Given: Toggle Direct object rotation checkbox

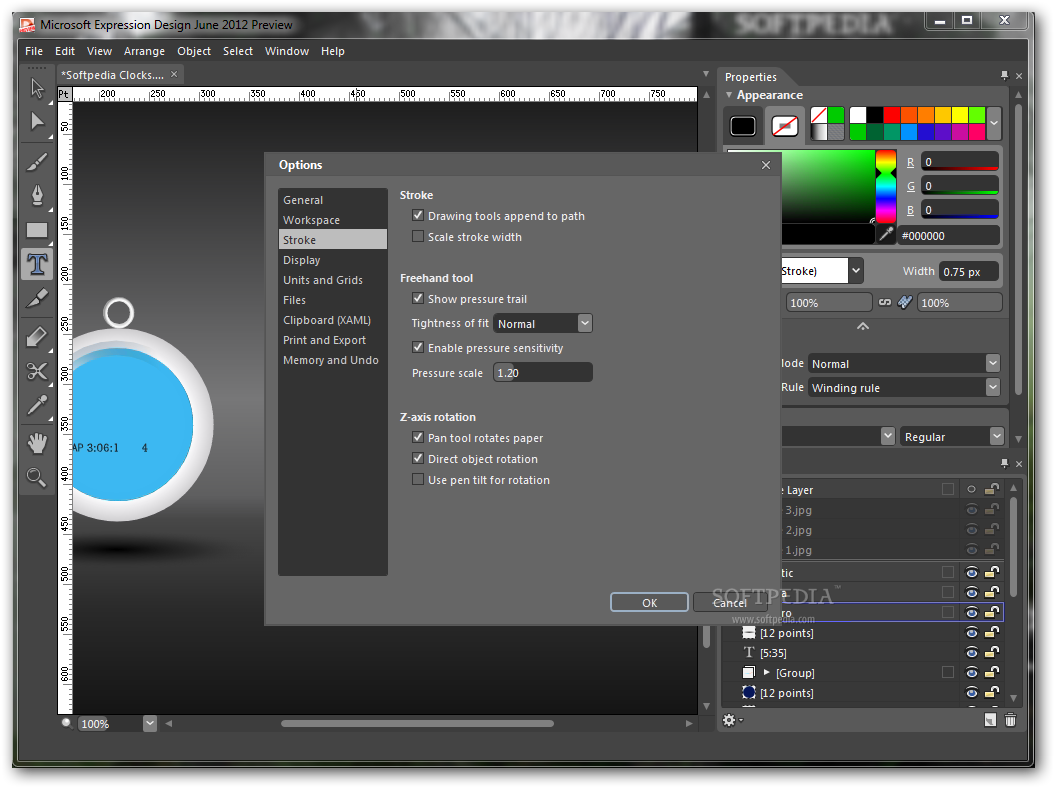Looking at the screenshot, I should [x=418, y=458].
